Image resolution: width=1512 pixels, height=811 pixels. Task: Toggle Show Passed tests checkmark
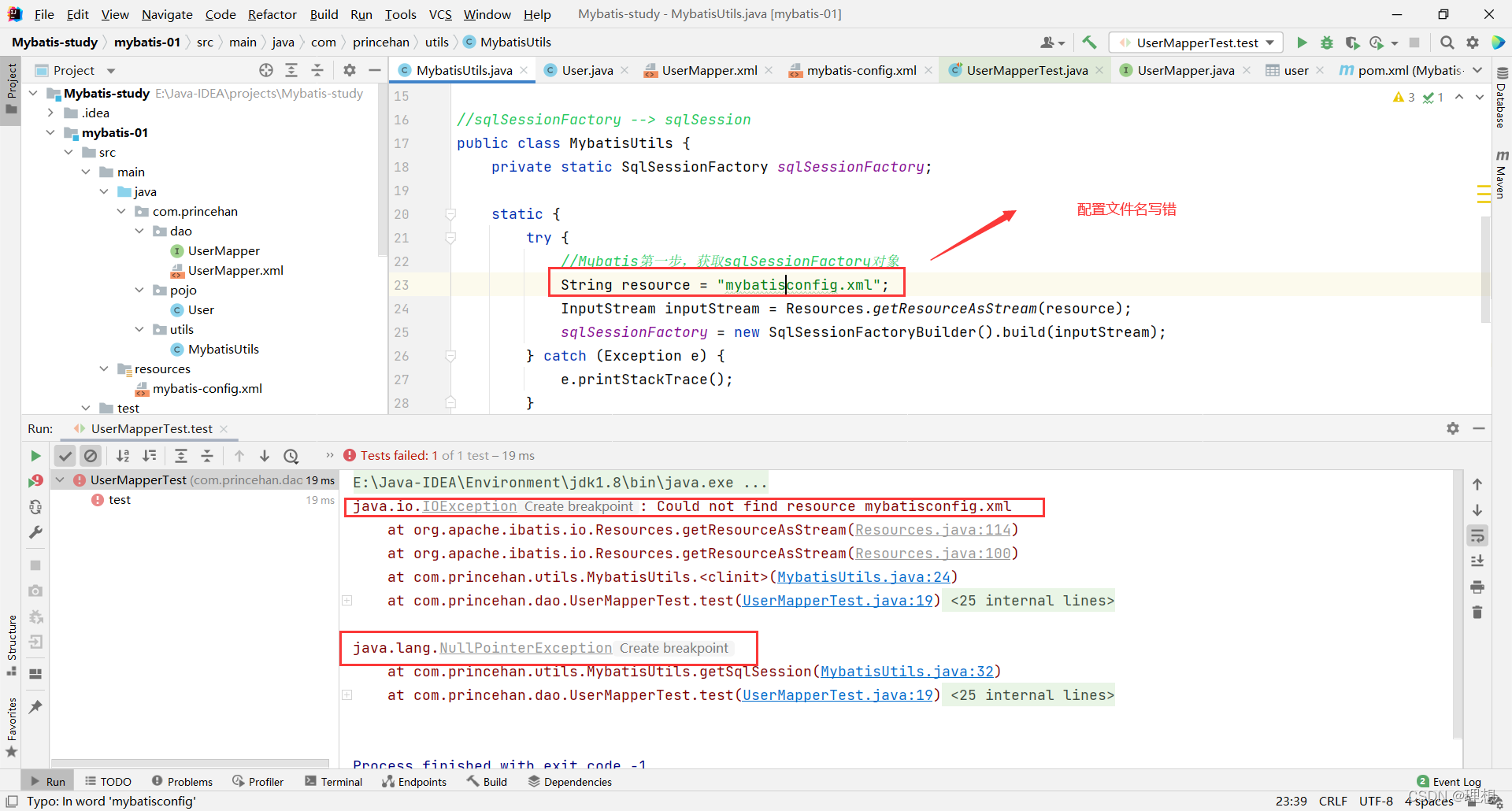click(x=65, y=456)
